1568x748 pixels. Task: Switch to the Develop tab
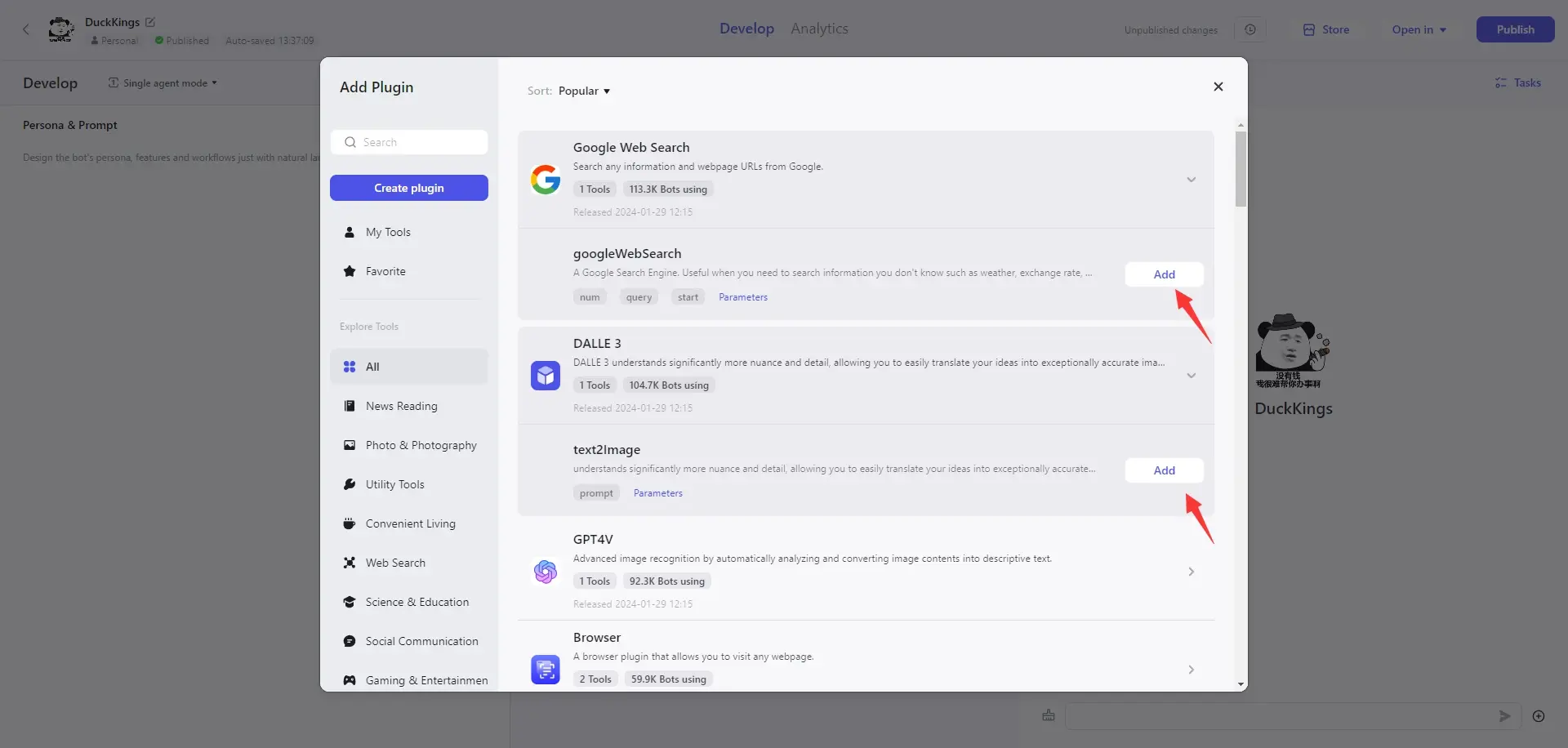coord(746,29)
